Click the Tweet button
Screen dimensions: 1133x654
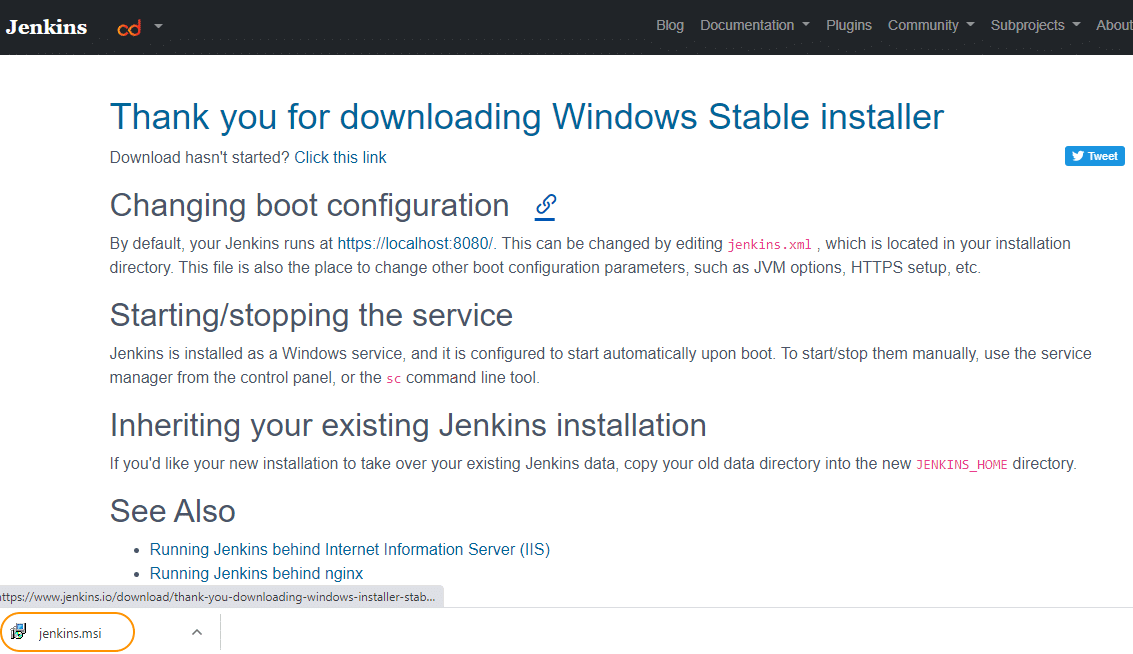[1094, 156]
